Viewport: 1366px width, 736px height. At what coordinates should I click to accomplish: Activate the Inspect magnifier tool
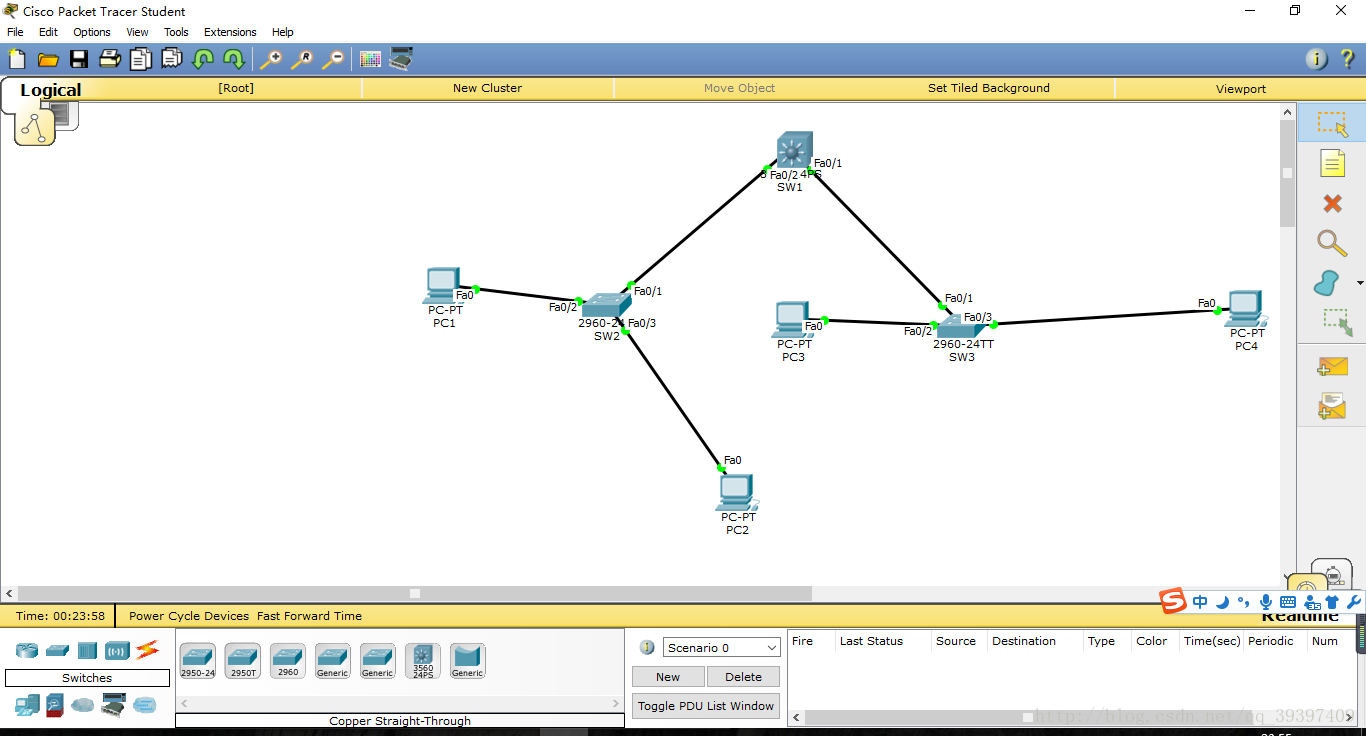click(1331, 243)
